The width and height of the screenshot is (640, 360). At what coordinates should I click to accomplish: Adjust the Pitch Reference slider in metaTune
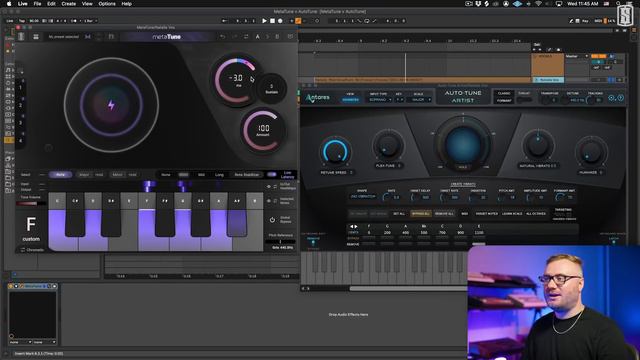click(280, 242)
